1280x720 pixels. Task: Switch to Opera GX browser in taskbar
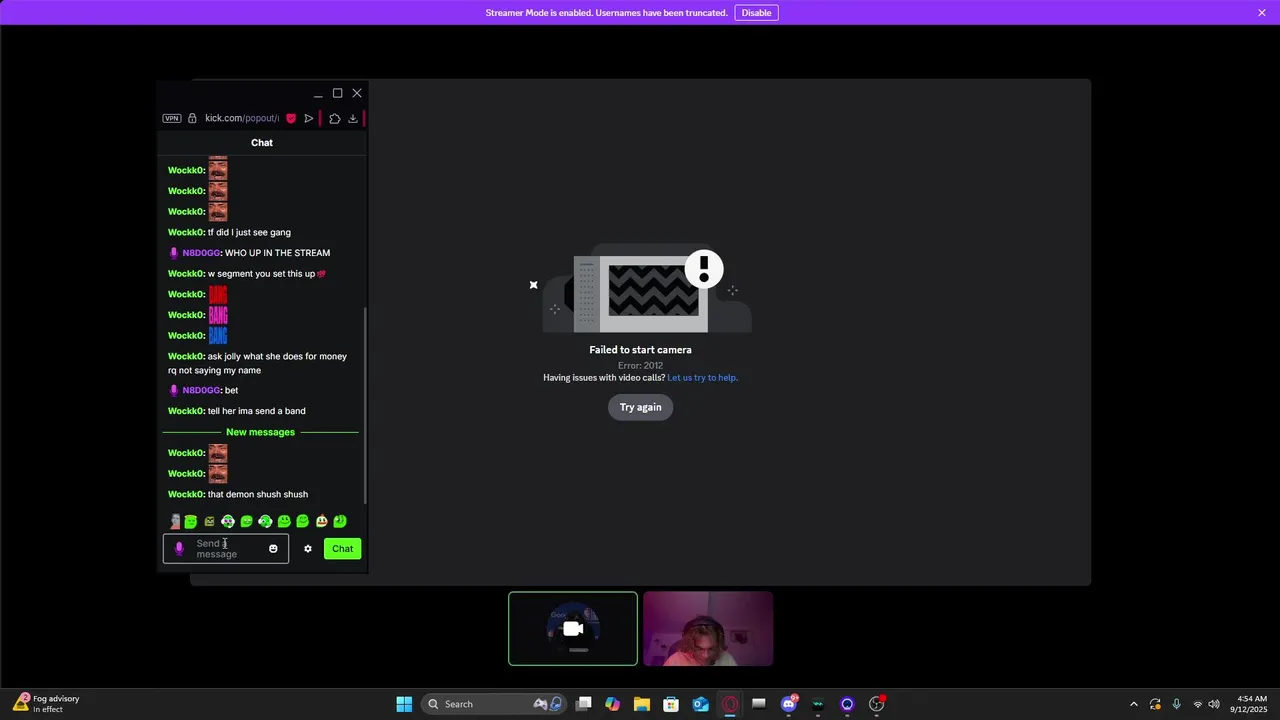point(730,704)
